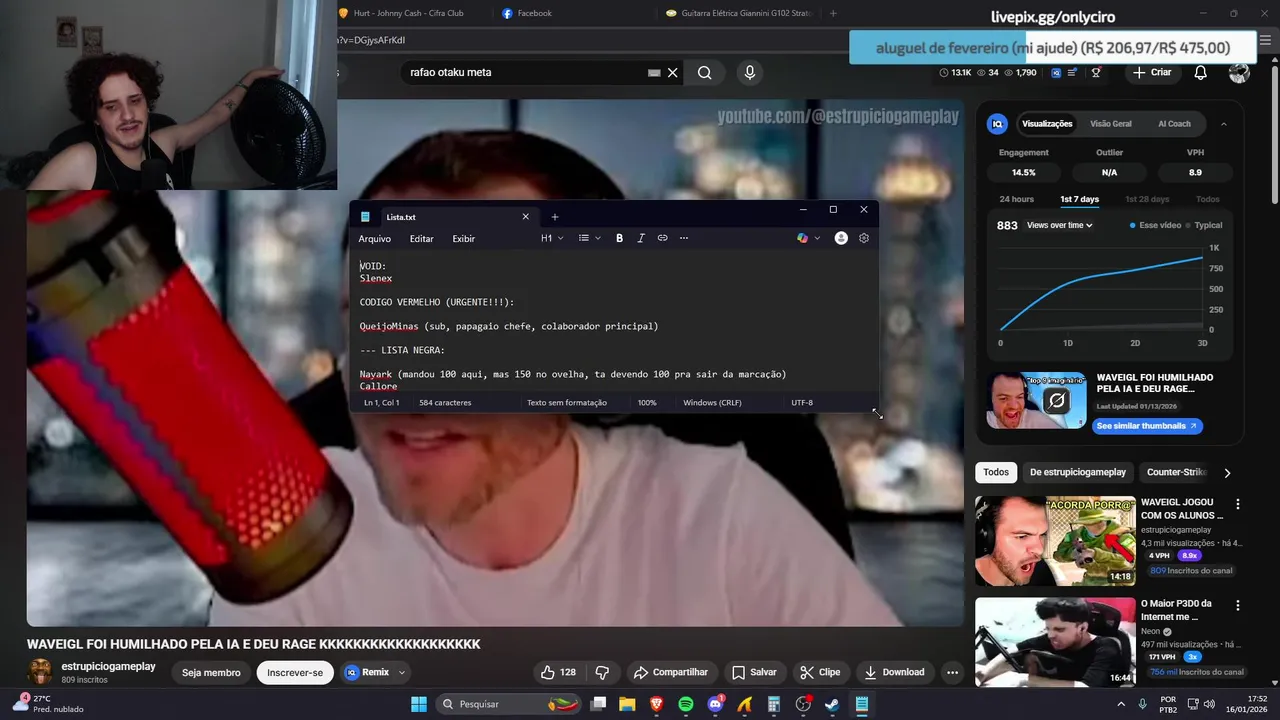Click Windows (CRLF) line ending indicator
The height and width of the screenshot is (720, 1280).
tap(712, 403)
